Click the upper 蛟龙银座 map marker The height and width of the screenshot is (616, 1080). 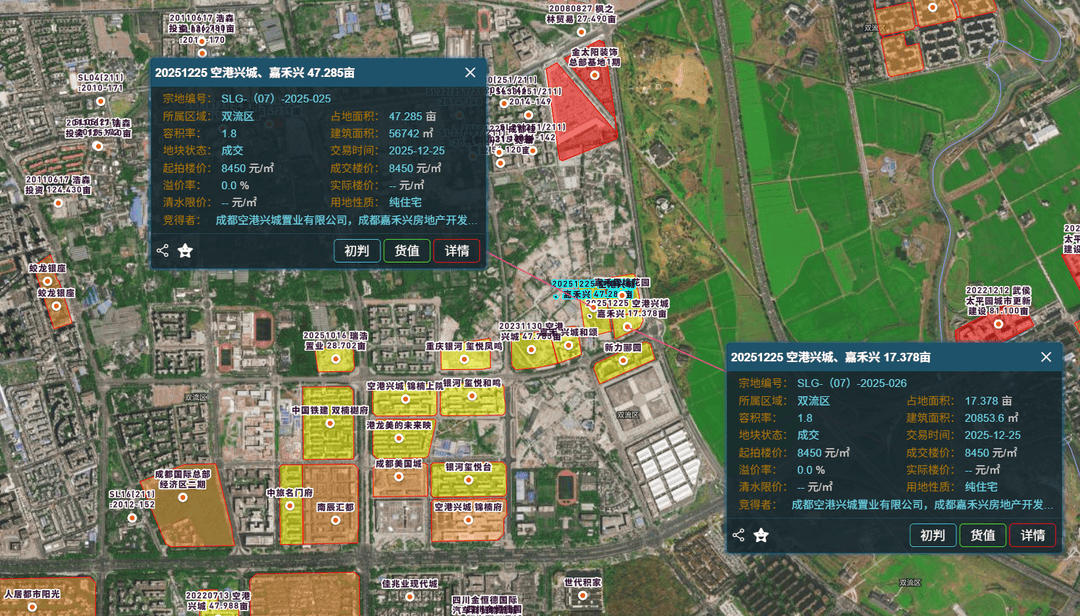point(48,281)
